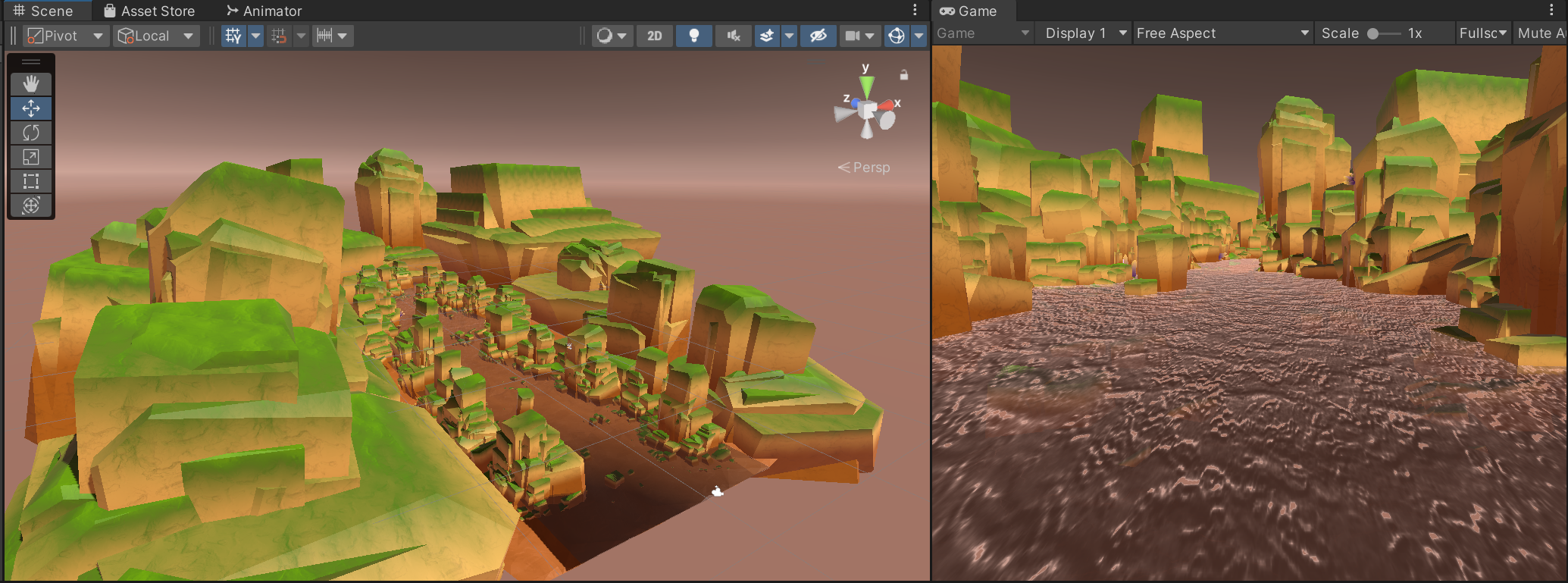Toggle scene lighting bulb
Screen dimensions: 1568x583
tap(693, 36)
